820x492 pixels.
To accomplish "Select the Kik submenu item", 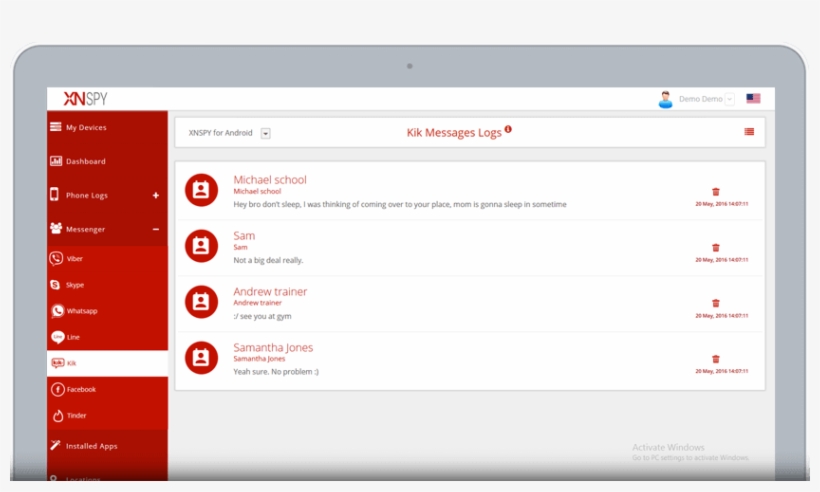I will coord(107,363).
